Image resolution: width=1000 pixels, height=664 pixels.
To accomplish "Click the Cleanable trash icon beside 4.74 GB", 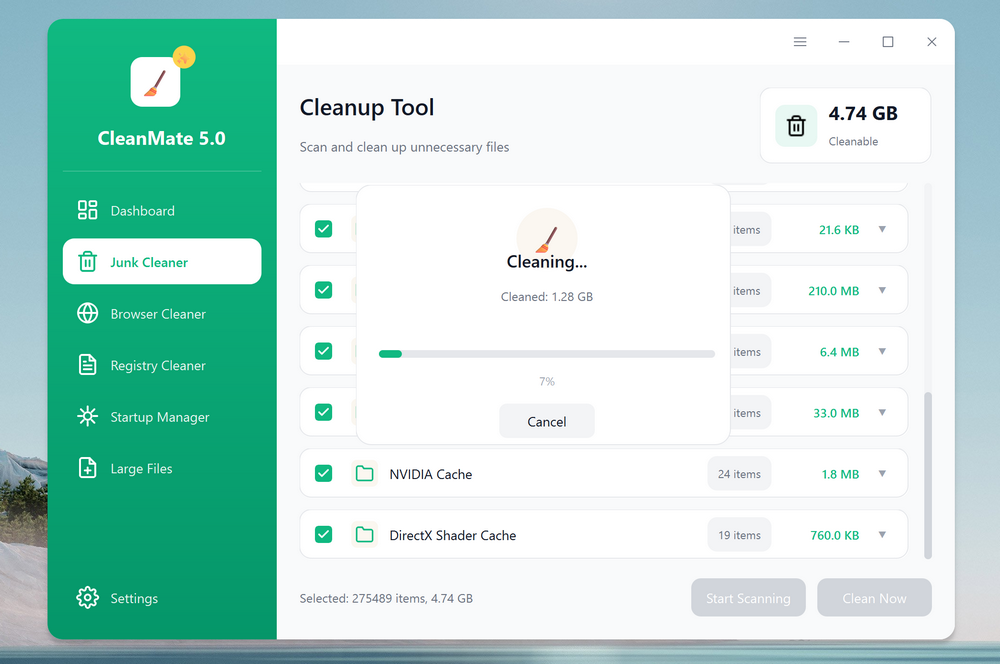I will pyautogui.click(x=795, y=125).
